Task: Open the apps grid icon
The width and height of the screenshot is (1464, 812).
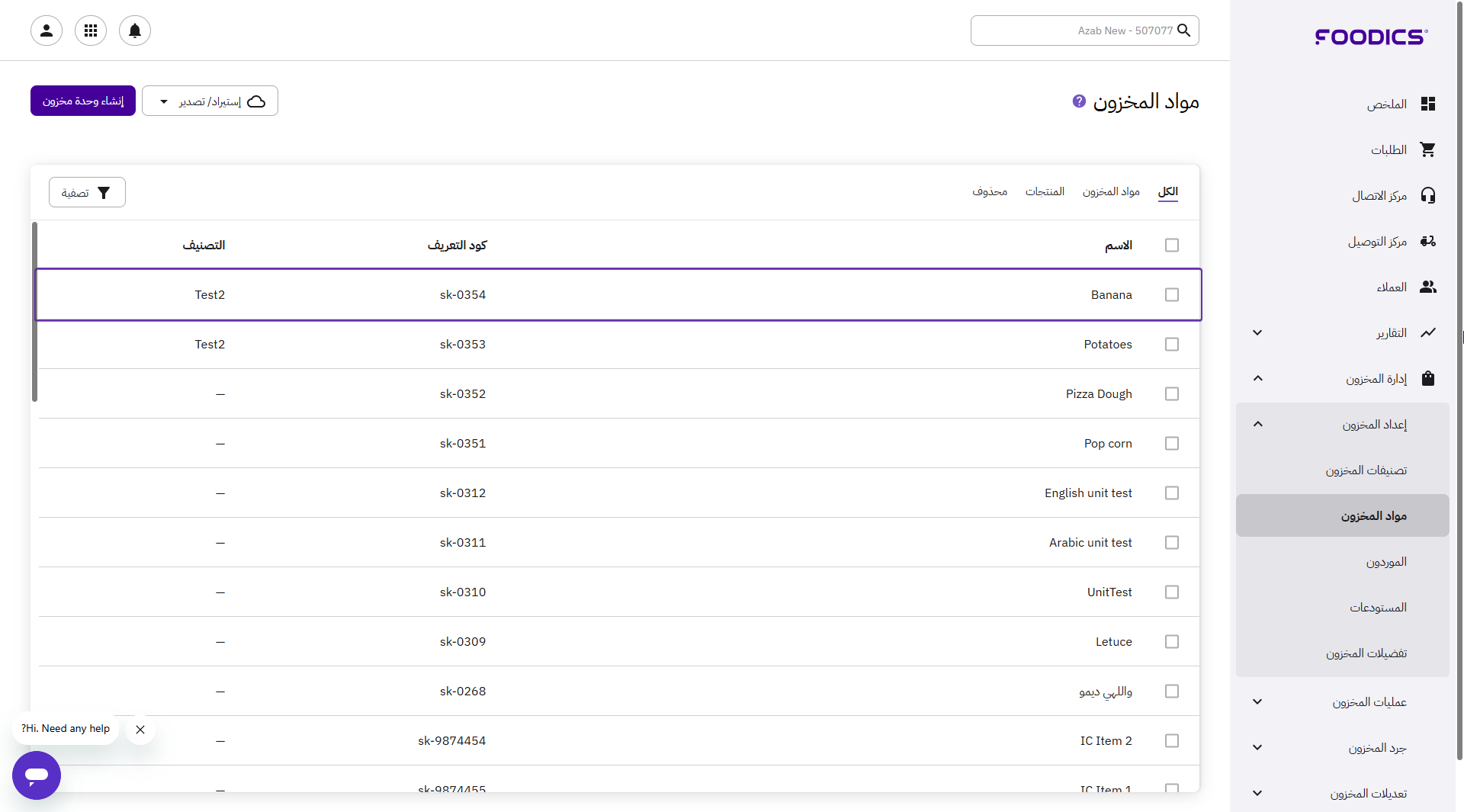Action: [91, 30]
